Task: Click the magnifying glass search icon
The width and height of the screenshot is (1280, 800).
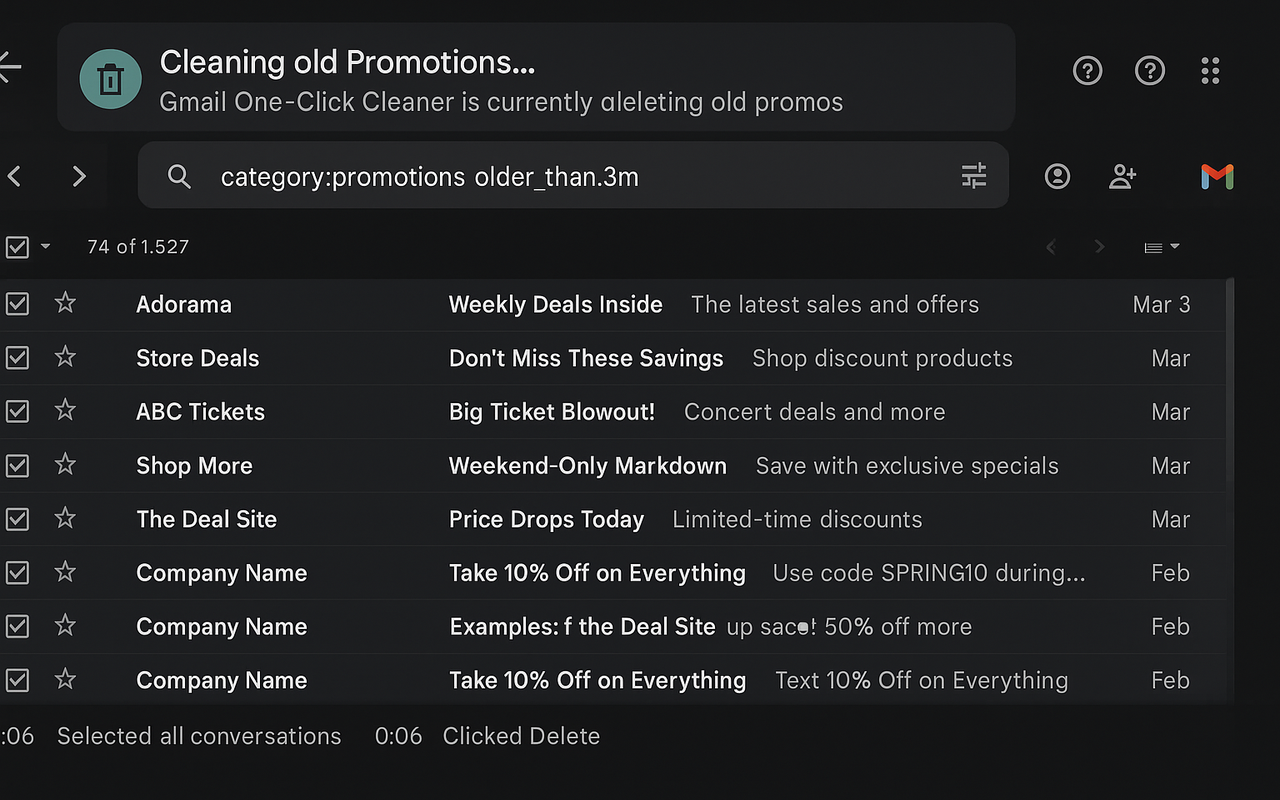Action: pos(179,176)
